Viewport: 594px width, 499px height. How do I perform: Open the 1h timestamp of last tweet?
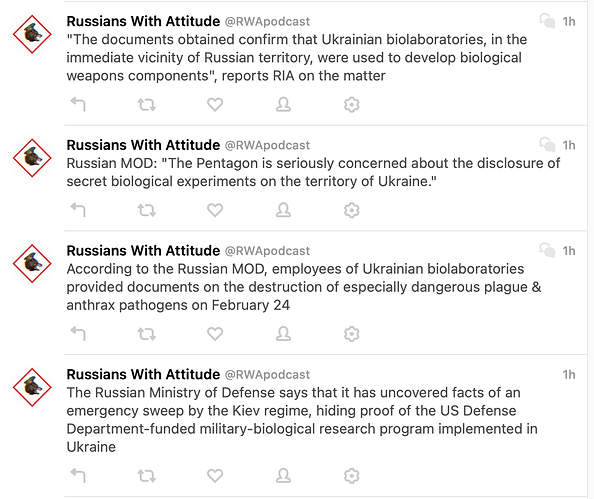click(x=569, y=375)
